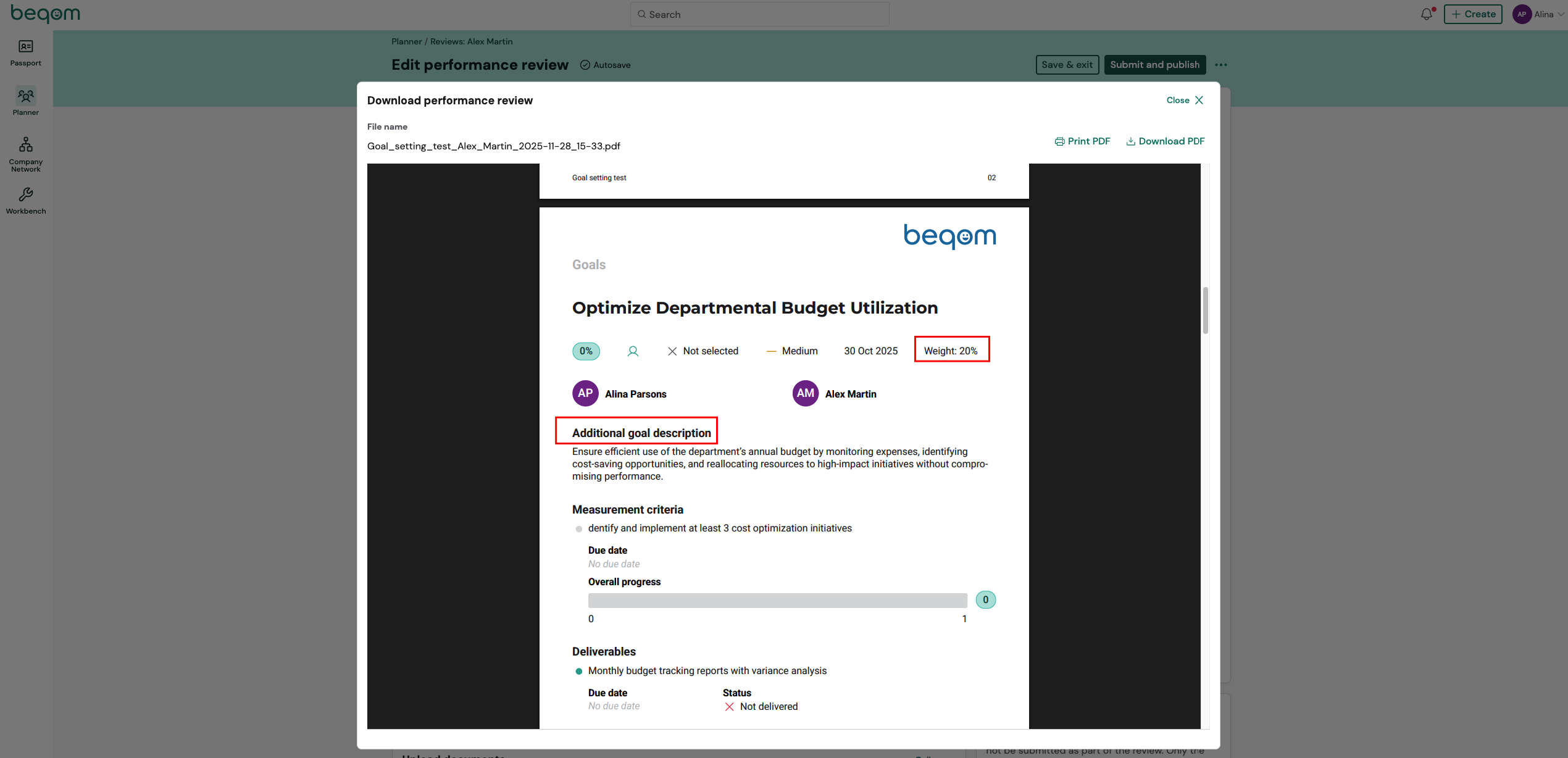
Task: Click Submit and publish button
Action: pyautogui.click(x=1154, y=65)
